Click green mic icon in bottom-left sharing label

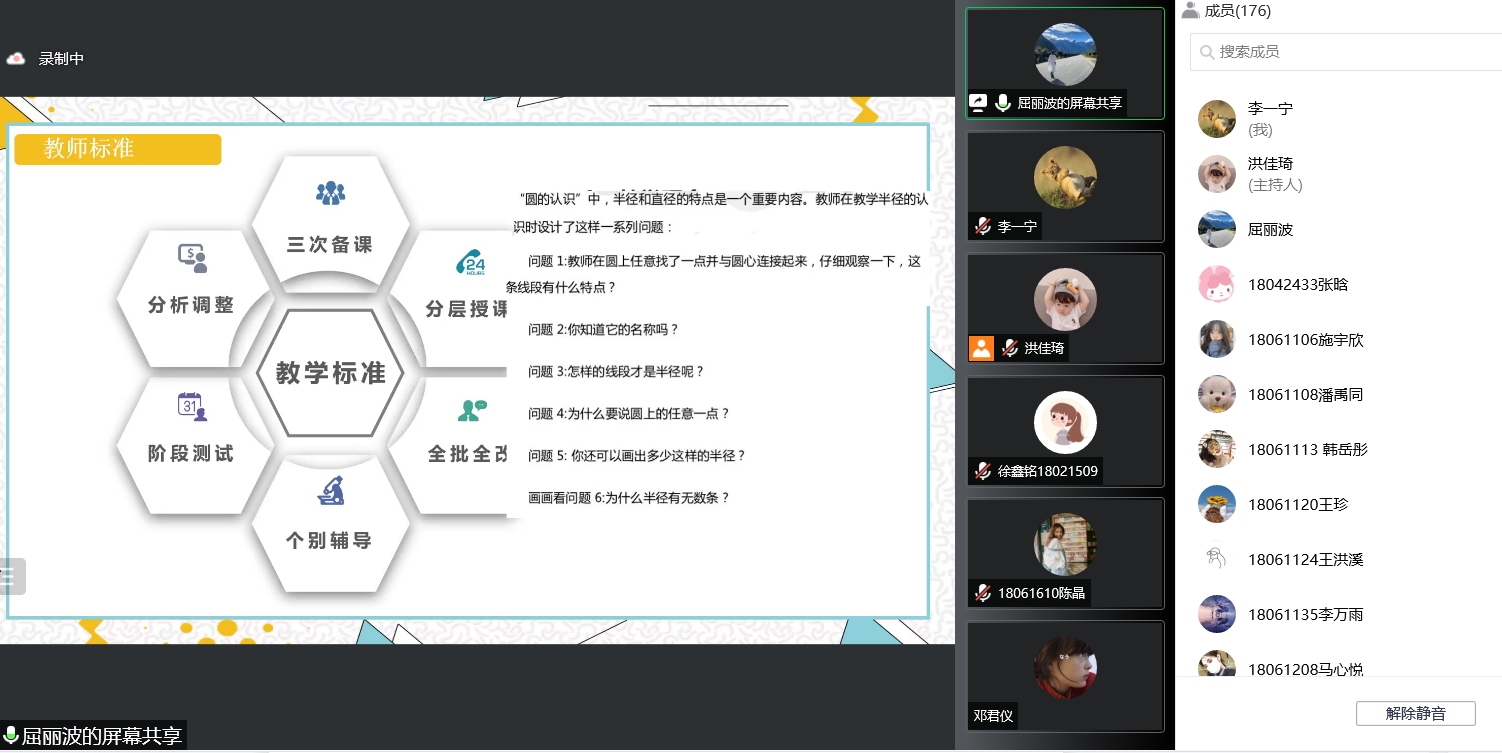click(x=11, y=737)
